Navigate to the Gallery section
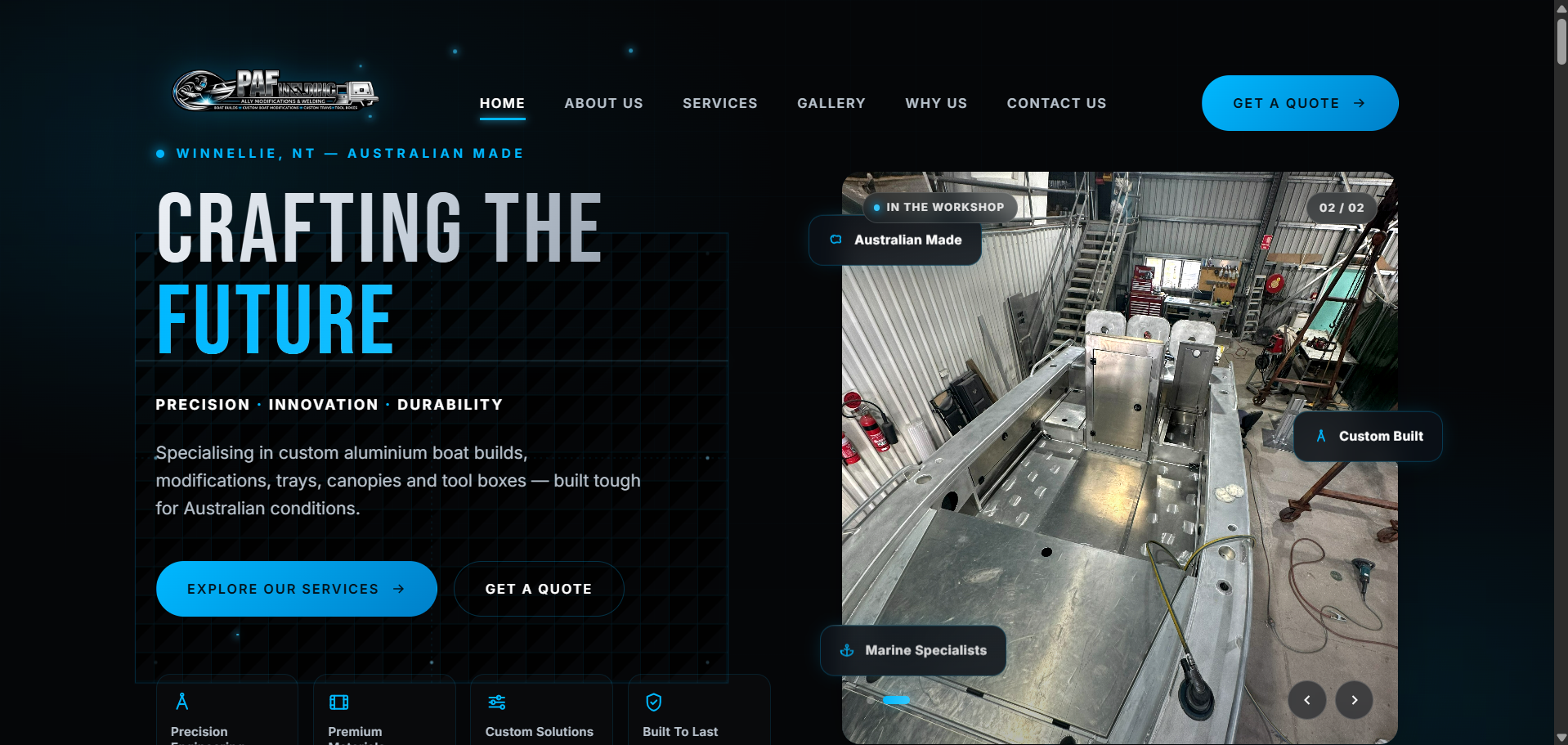Viewport: 1568px width, 745px height. click(831, 104)
